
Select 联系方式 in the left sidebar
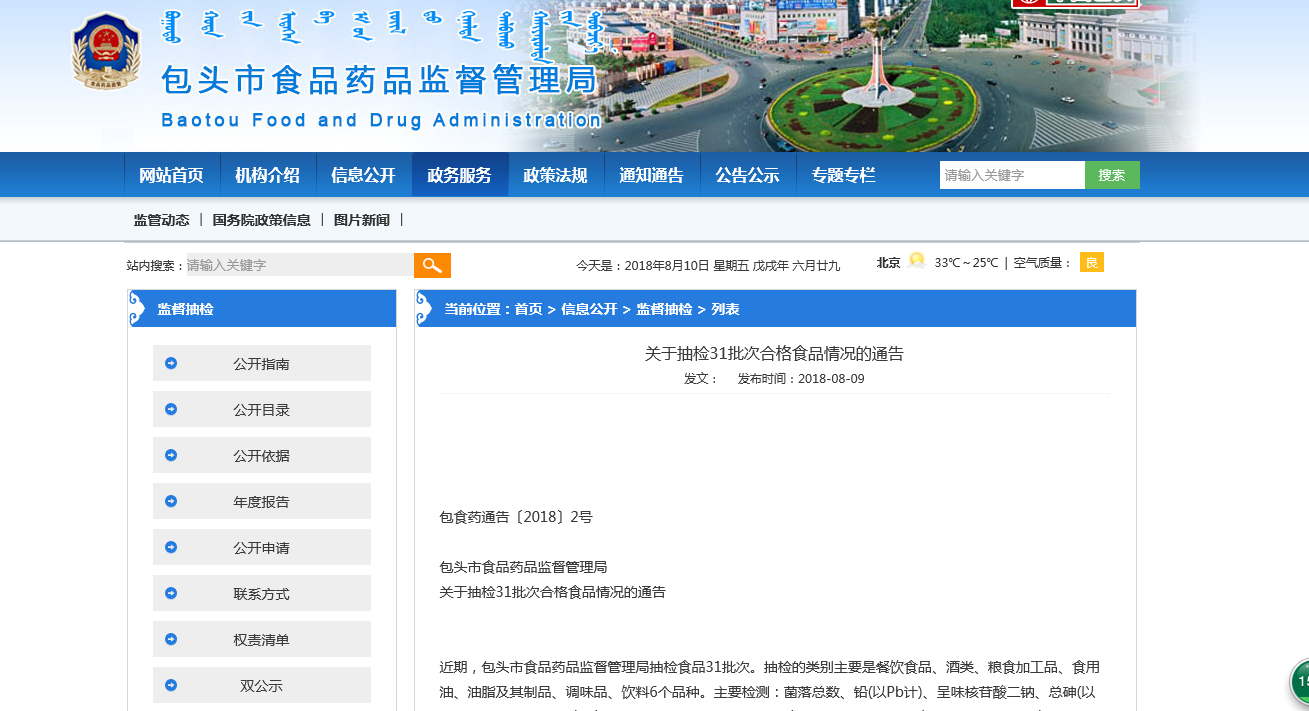262,593
